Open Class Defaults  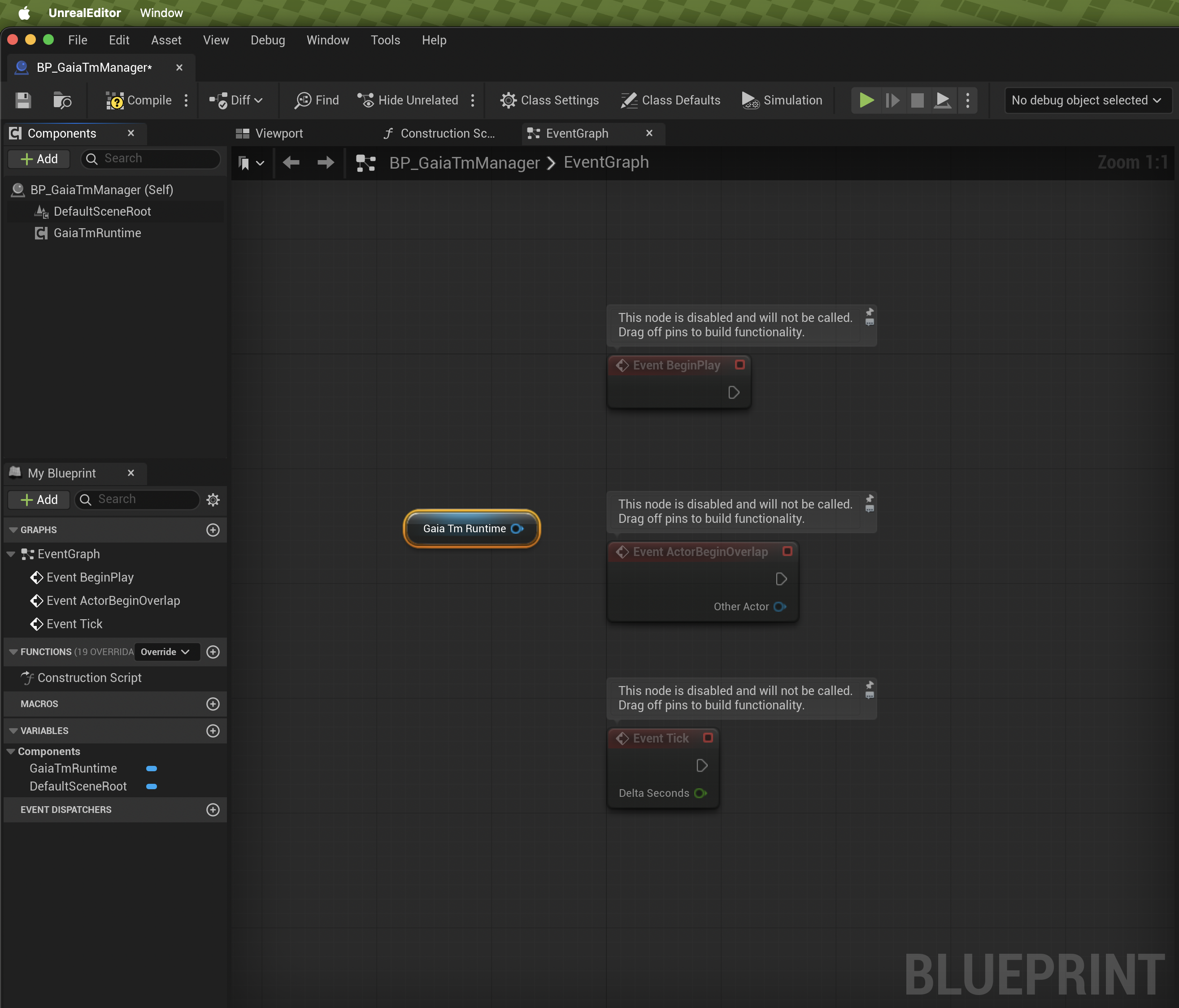(x=670, y=101)
